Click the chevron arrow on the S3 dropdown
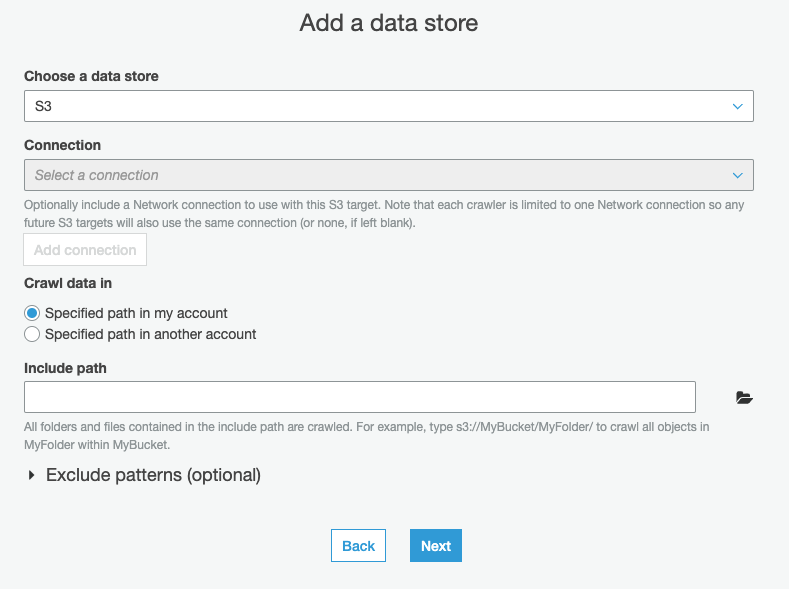 (x=737, y=106)
